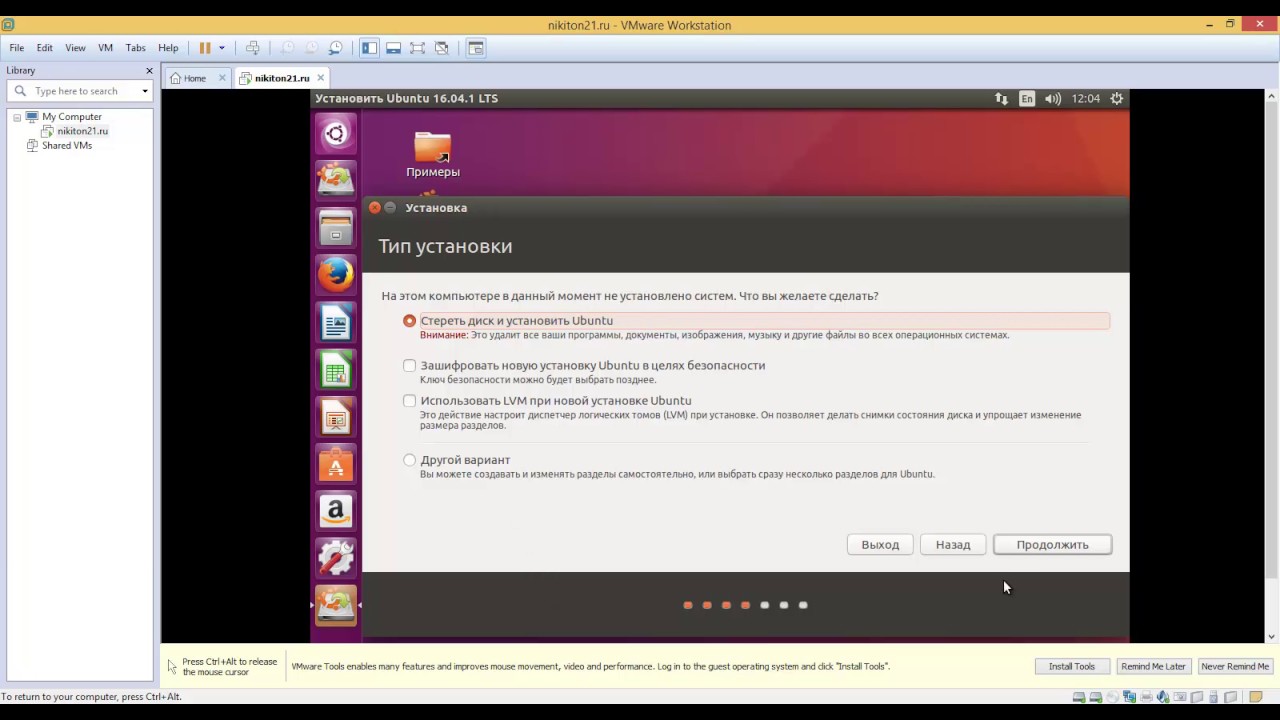The height and width of the screenshot is (720, 1280).
Task: Open the Amazon launcher icon
Action: 336,511
